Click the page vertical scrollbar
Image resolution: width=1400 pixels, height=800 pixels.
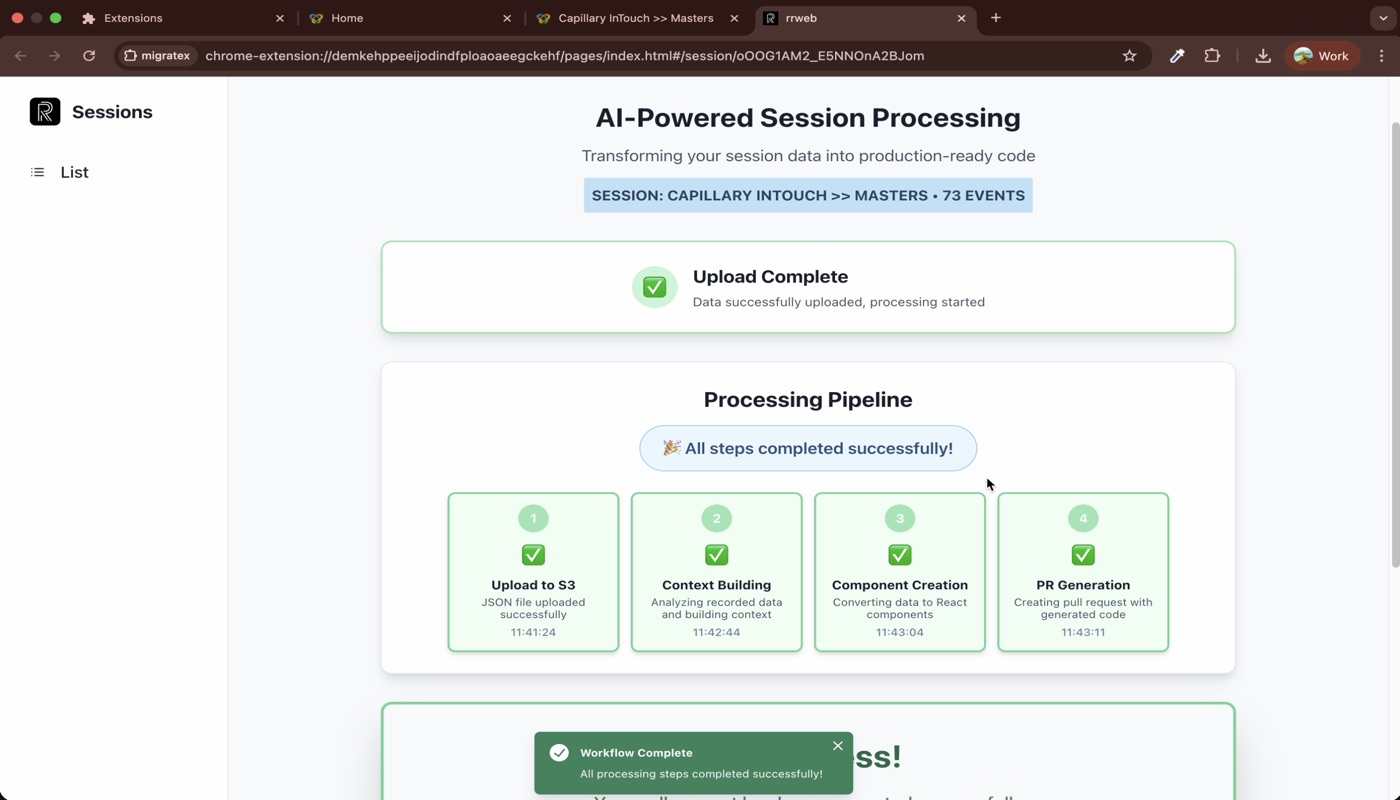pyautogui.click(x=1395, y=345)
